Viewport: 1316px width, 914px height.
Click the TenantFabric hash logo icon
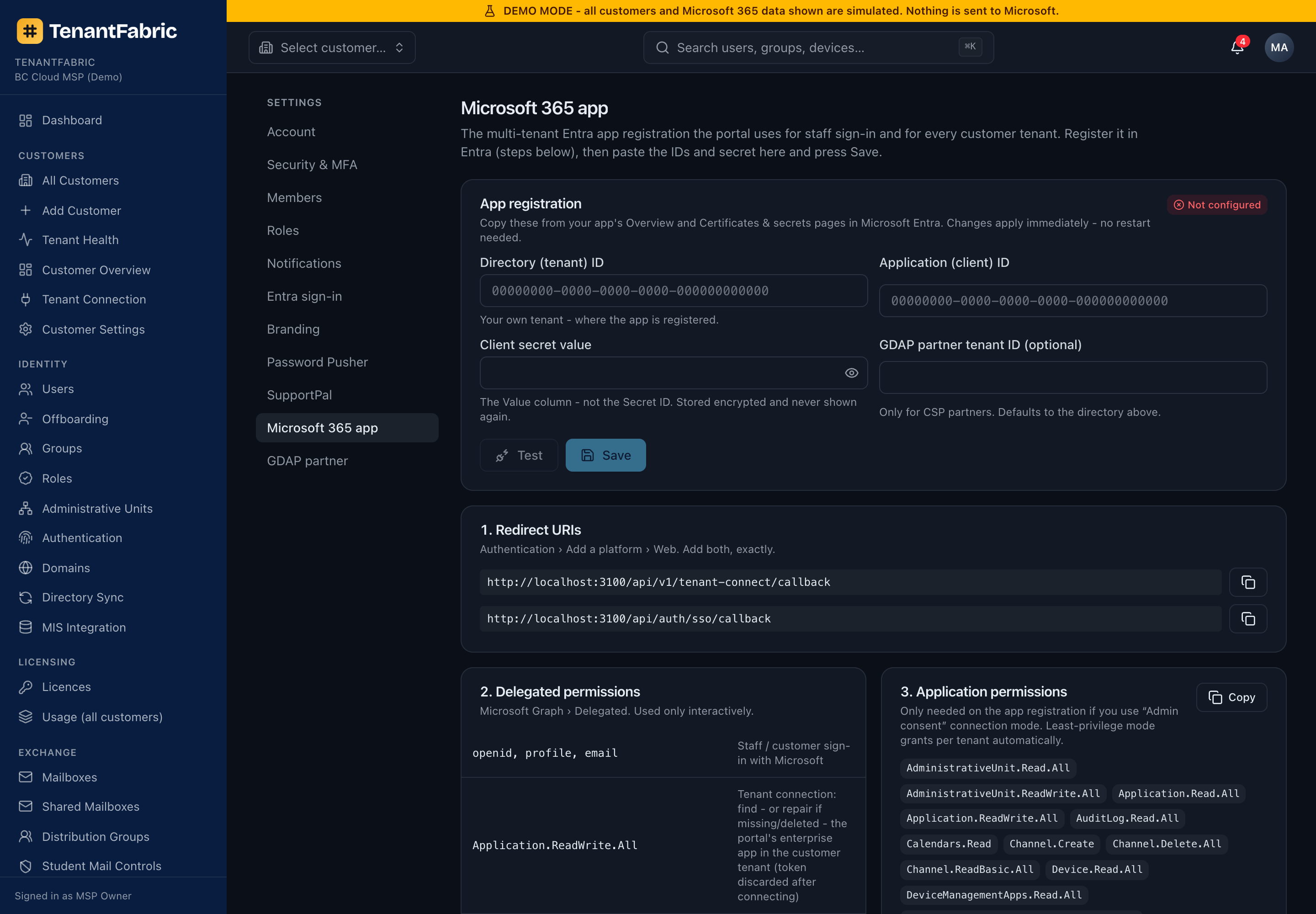30,31
